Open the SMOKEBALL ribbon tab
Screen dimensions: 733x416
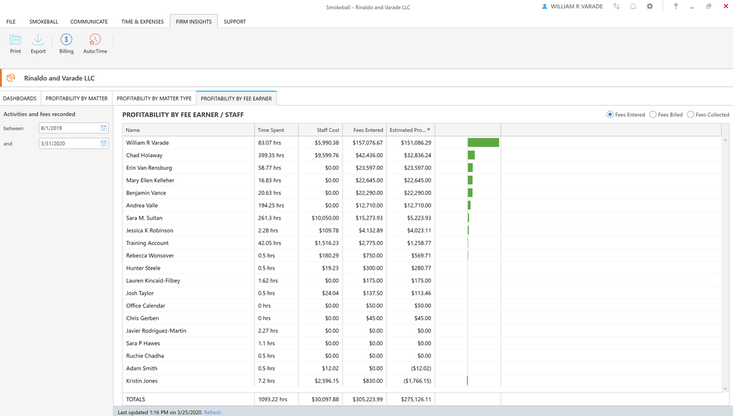(x=44, y=22)
